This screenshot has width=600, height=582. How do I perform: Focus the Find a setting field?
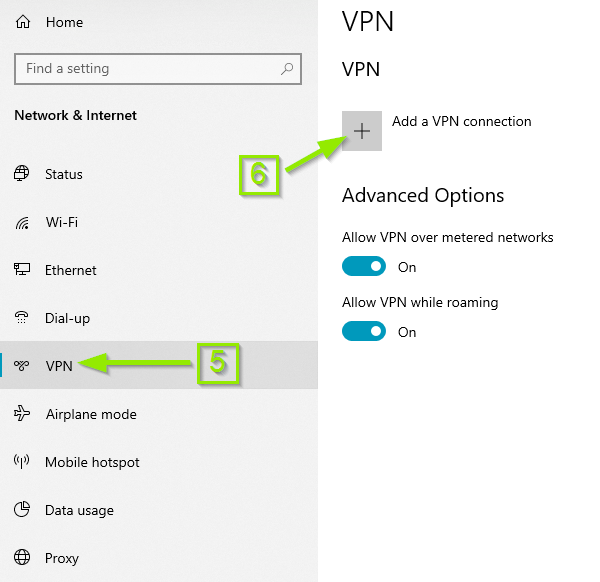(158, 69)
